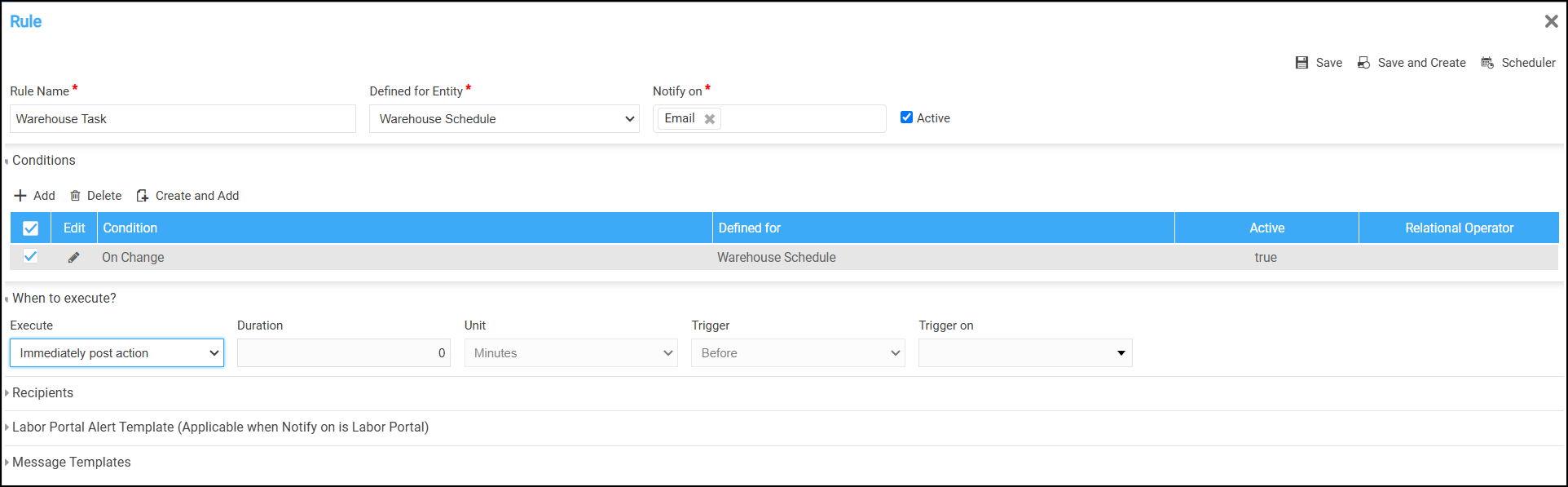Screen dimensions: 1568x487
Task: Open the Scheduler calendar icon
Action: click(1487, 63)
